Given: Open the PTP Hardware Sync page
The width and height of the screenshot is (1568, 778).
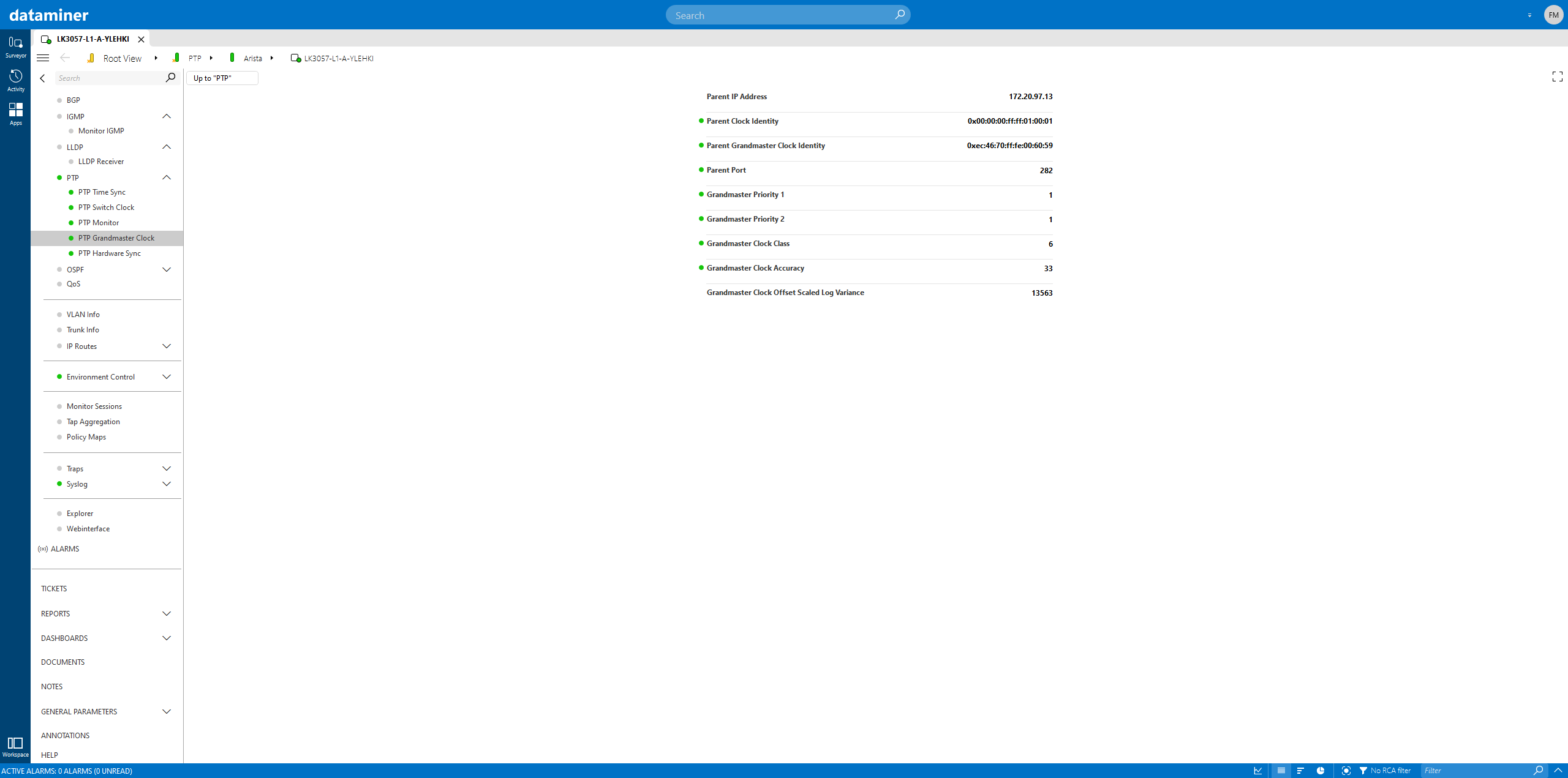Looking at the screenshot, I should click(110, 253).
